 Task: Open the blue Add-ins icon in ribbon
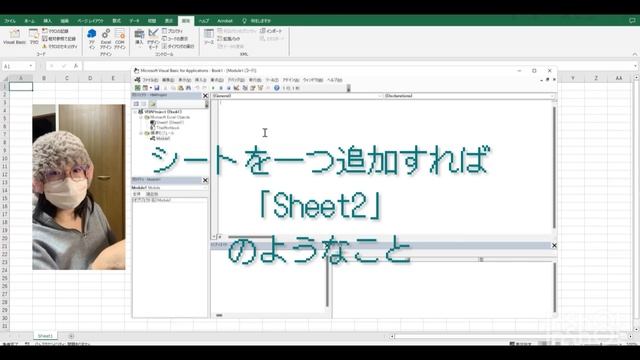[x=92, y=38]
